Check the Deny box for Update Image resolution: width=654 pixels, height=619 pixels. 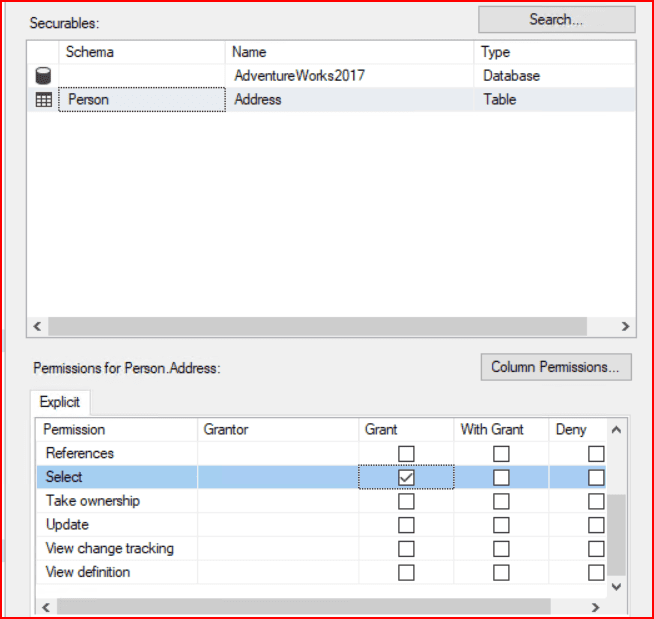coord(596,525)
